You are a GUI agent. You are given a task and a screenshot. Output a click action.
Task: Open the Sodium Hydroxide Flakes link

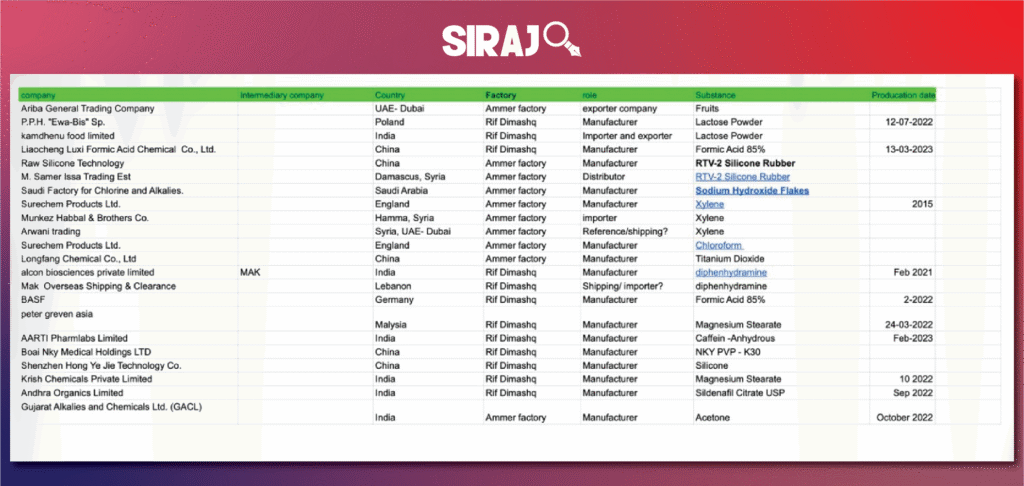point(752,191)
